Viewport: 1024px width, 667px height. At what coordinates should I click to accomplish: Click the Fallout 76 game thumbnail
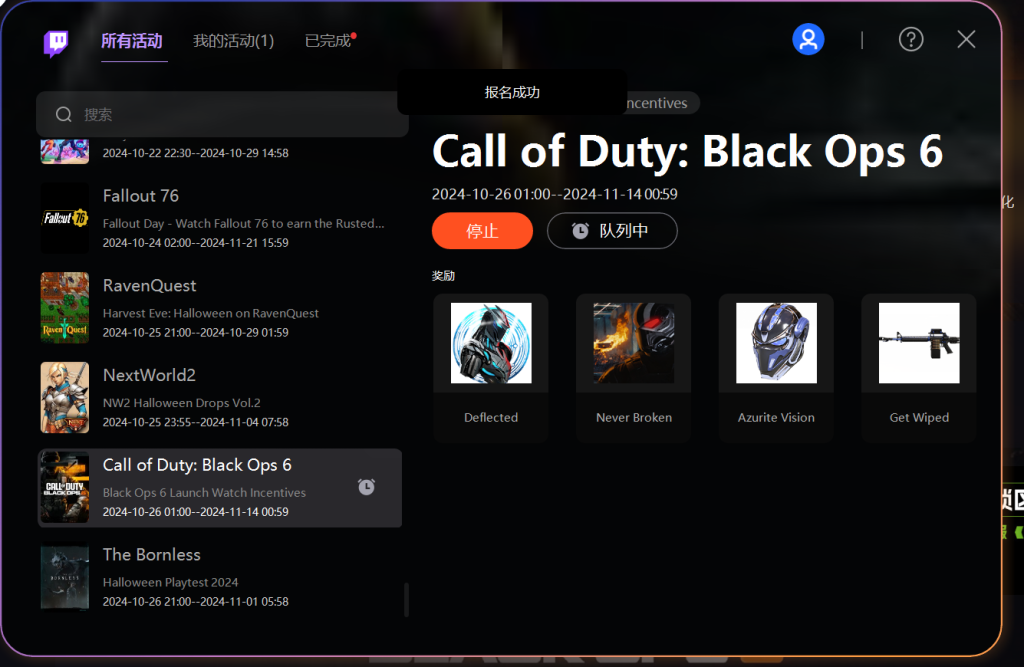tap(65, 218)
